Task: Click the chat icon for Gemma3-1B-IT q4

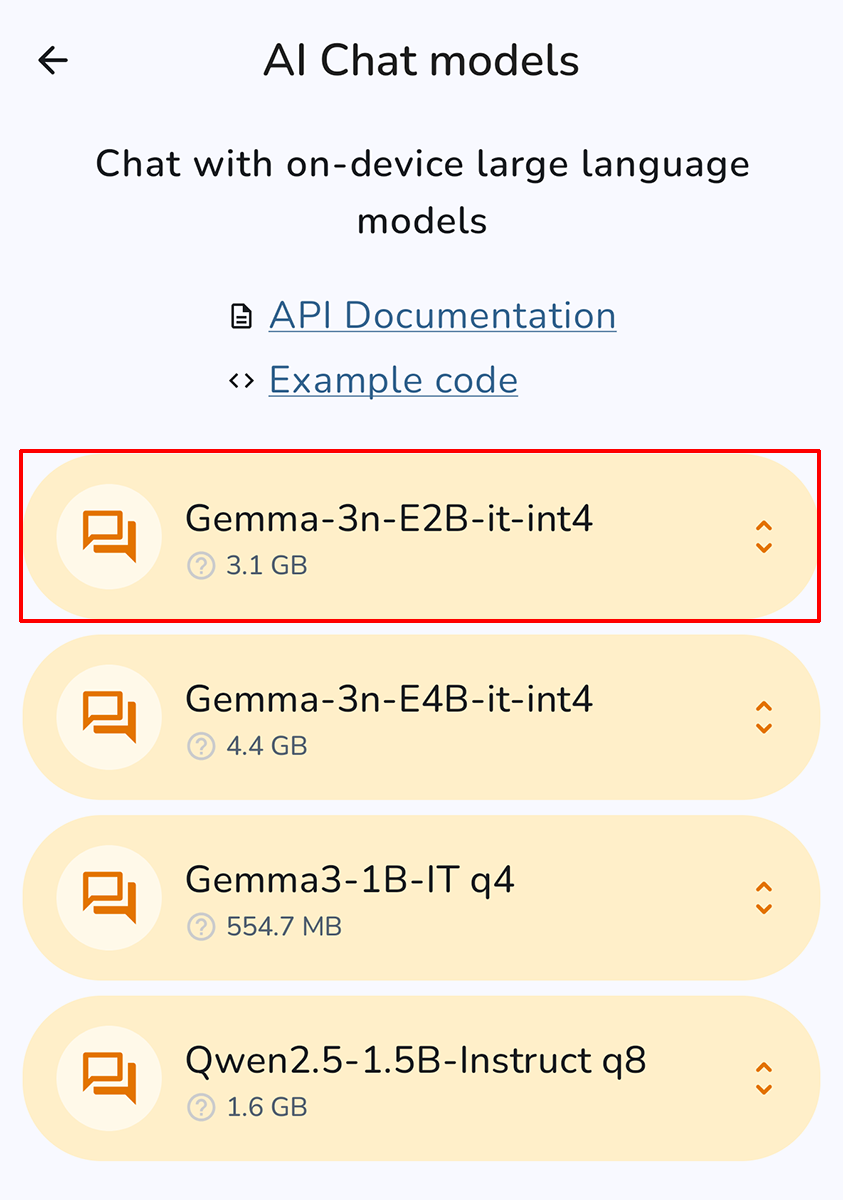Action: tap(108, 897)
